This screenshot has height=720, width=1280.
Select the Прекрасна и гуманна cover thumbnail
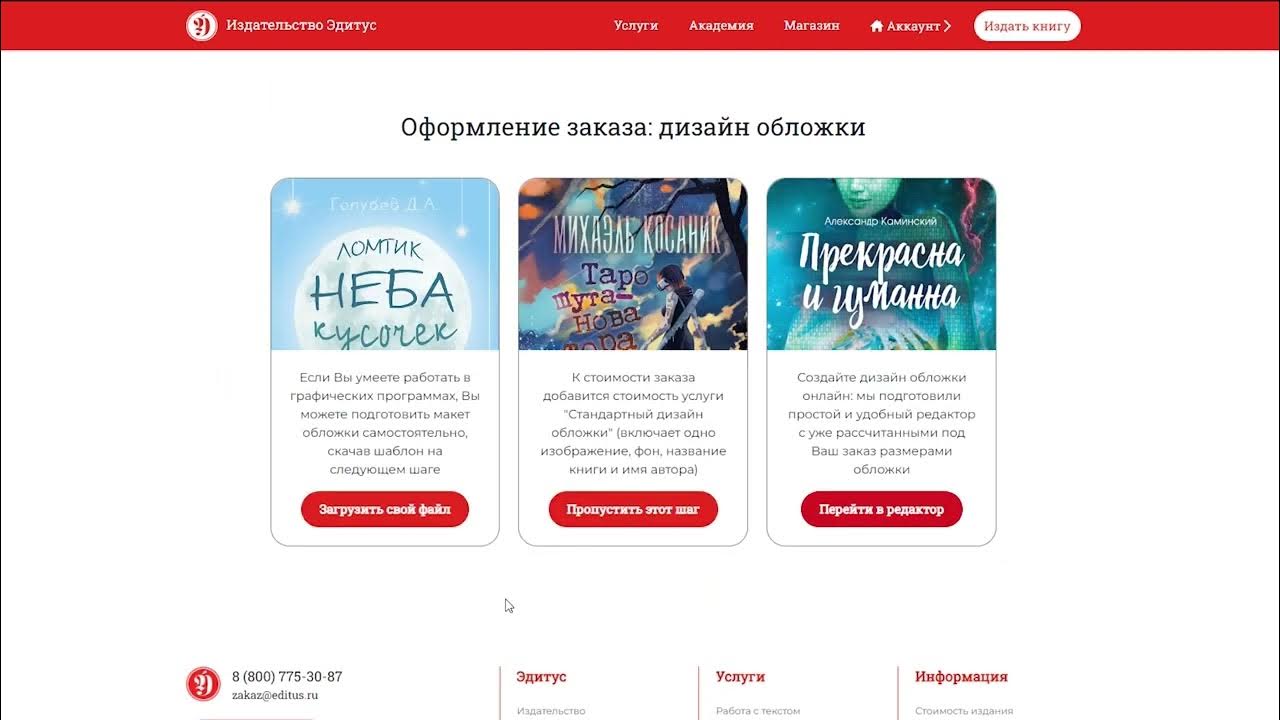pos(881,264)
